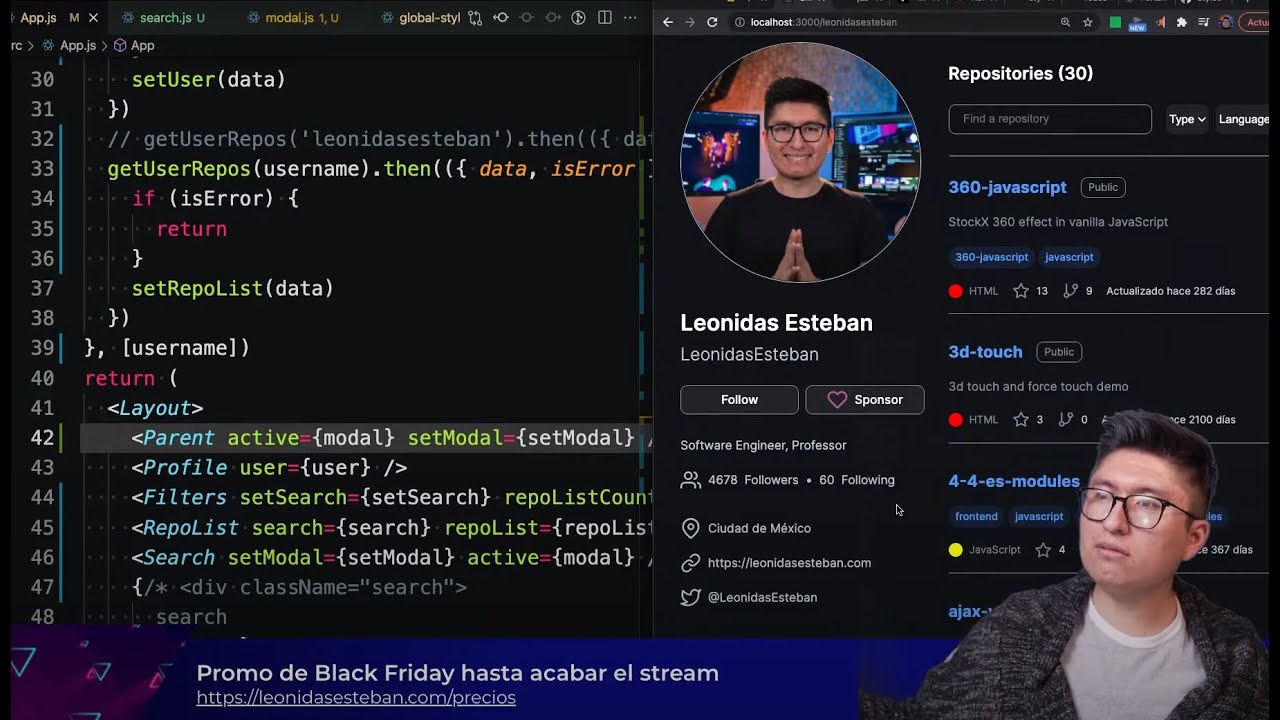Click App.js in the breadcrumb path
The height and width of the screenshot is (720, 1280).
point(78,45)
